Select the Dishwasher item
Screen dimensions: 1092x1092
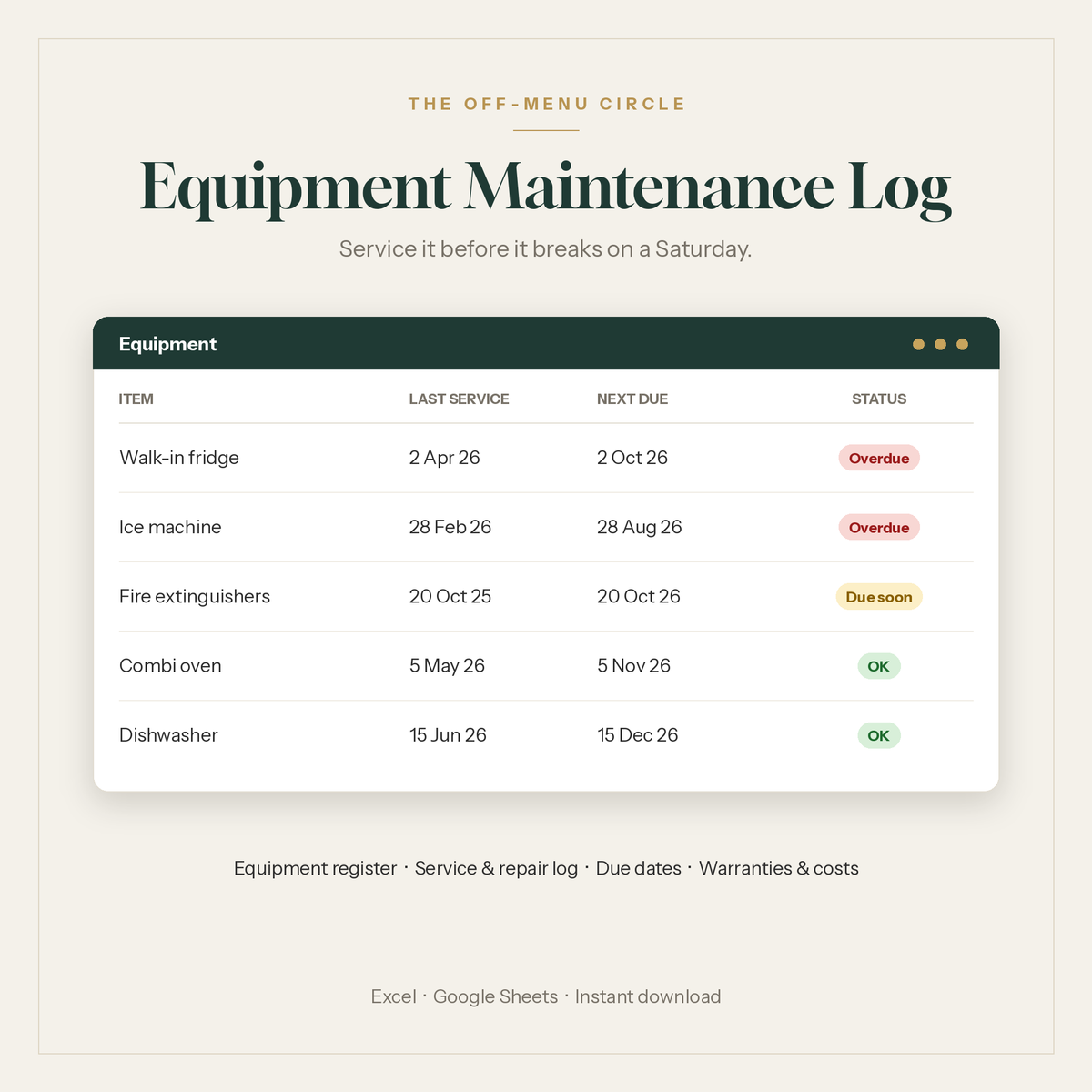tap(168, 735)
